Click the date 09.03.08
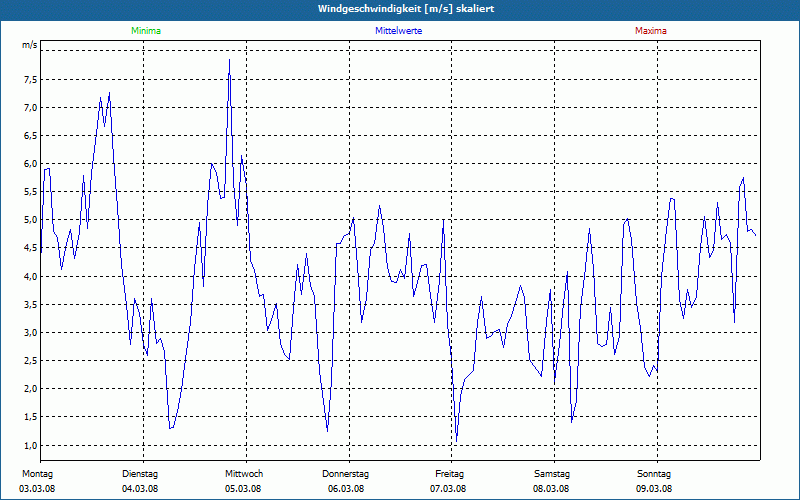Screen dimensions: 800x500 click(654, 489)
